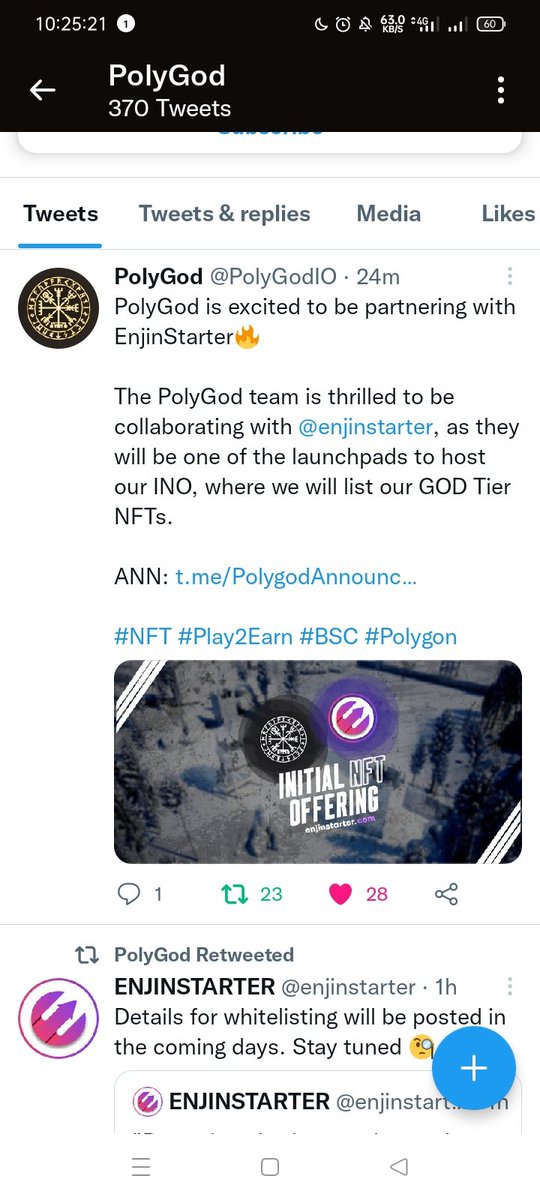The width and height of the screenshot is (540, 1200).
Task: Tap the back arrow in the header
Action: pos(42,90)
